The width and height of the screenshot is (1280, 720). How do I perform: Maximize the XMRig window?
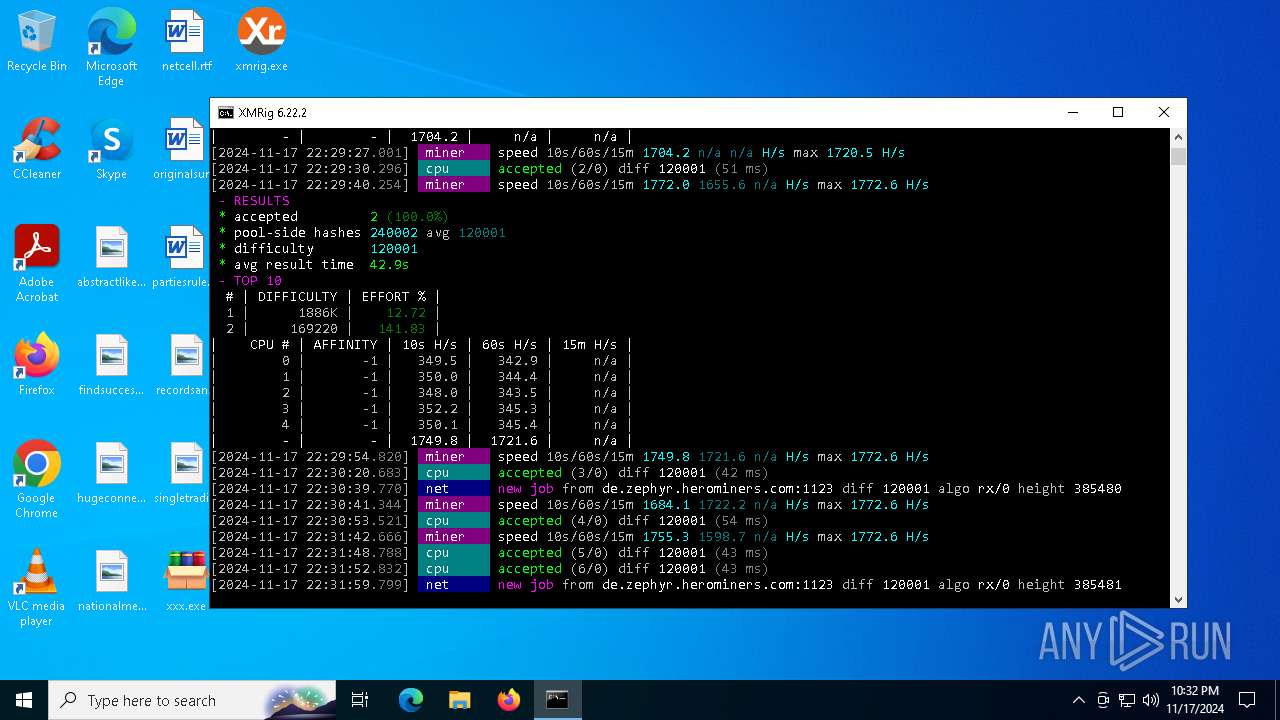1118,113
